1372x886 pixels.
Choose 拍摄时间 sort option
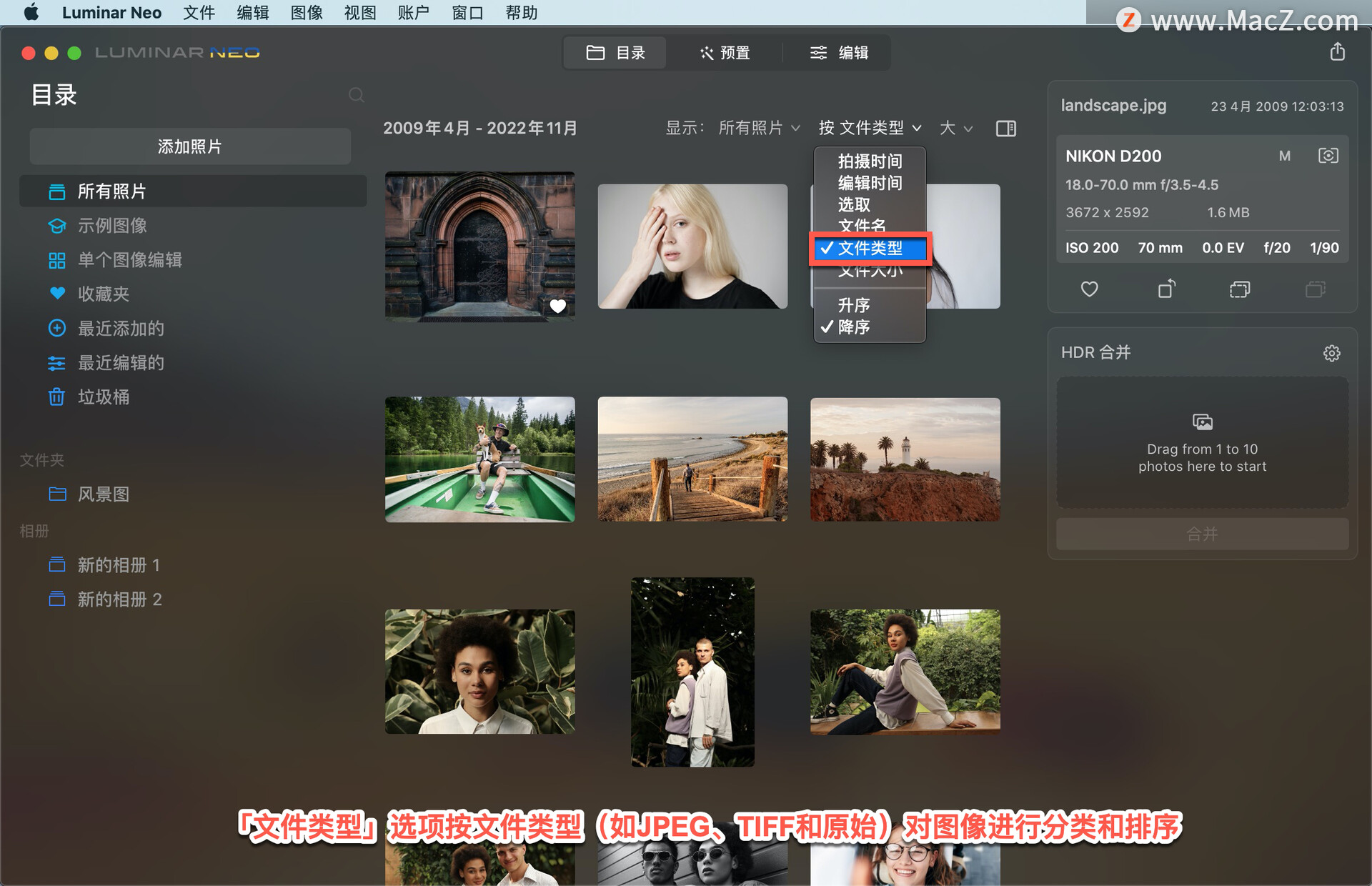pos(870,161)
